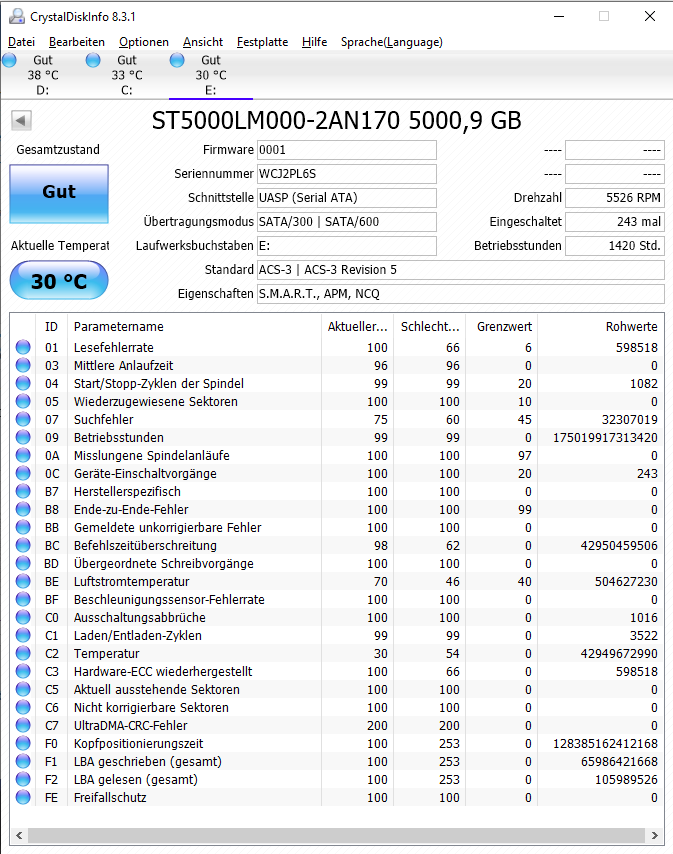Image resolution: width=673 pixels, height=854 pixels.
Task: Click status orb for Herstellerspezifisch row
Action: point(23,491)
